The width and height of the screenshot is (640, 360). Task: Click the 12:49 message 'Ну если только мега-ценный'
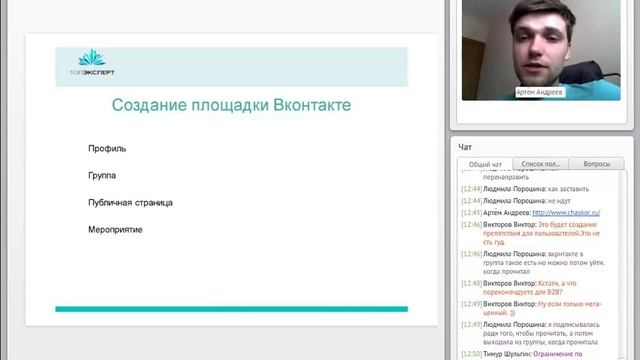point(531,308)
